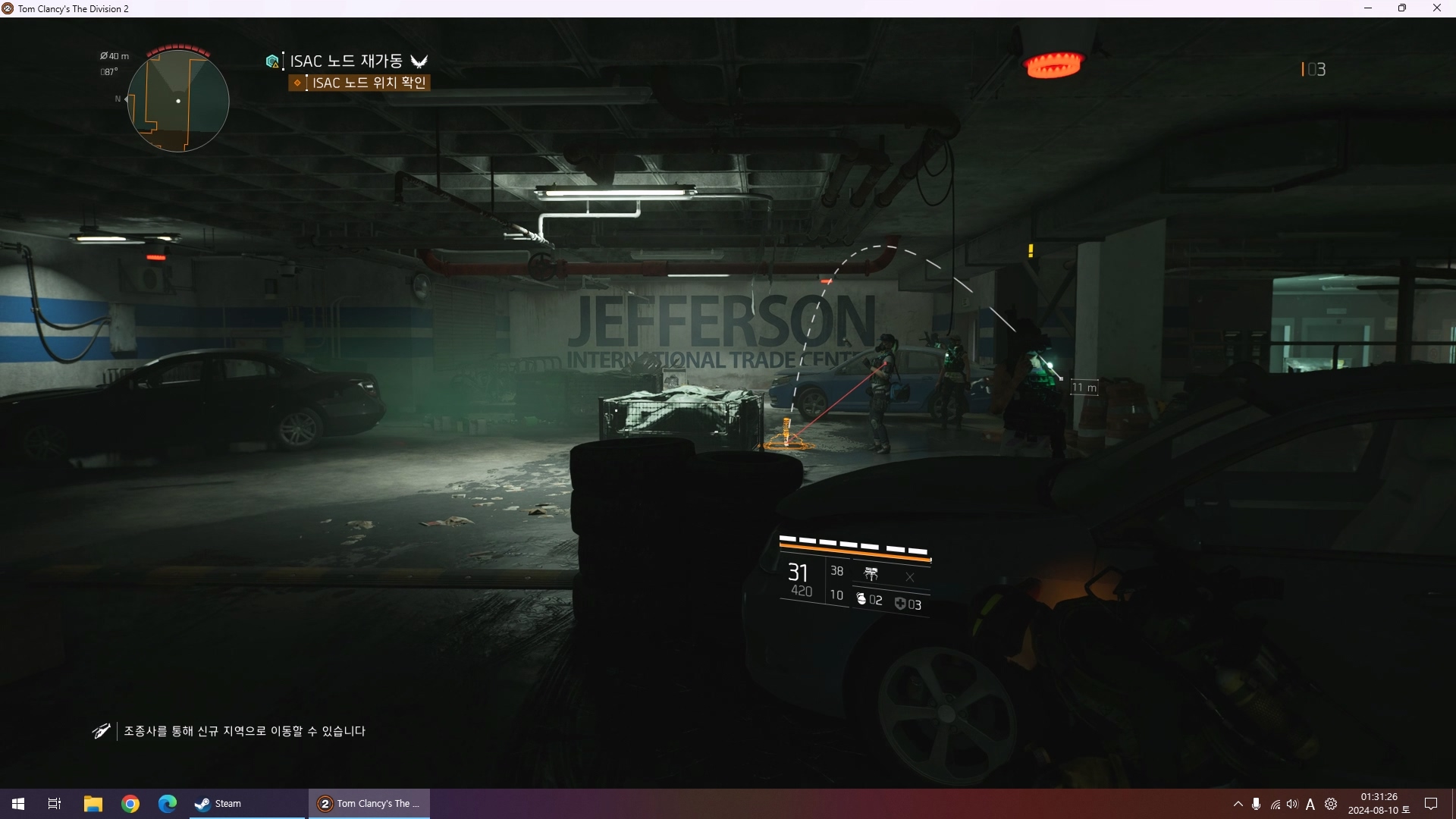The height and width of the screenshot is (819, 1456).
Task: Click the helicopter pilot hint icon
Action: pos(101,730)
